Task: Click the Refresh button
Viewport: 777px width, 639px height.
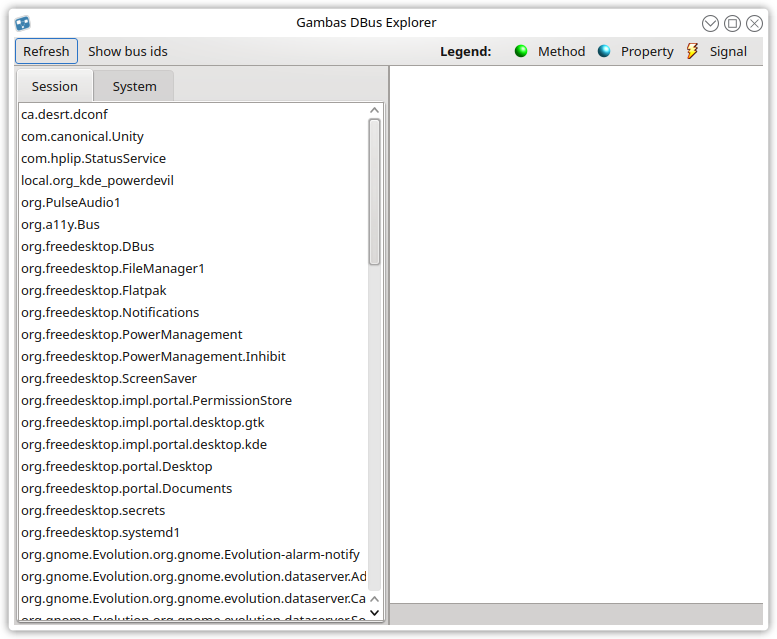Action: (46, 51)
